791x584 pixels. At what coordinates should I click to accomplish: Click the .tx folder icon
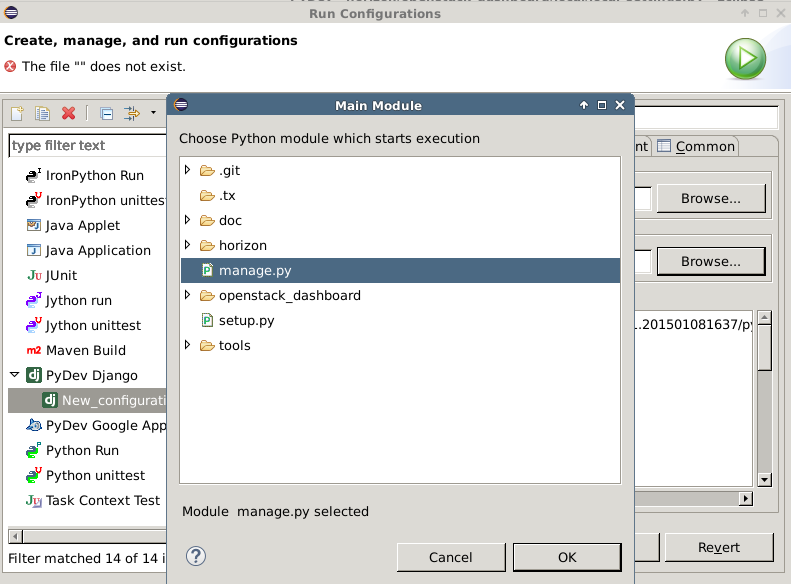point(207,196)
